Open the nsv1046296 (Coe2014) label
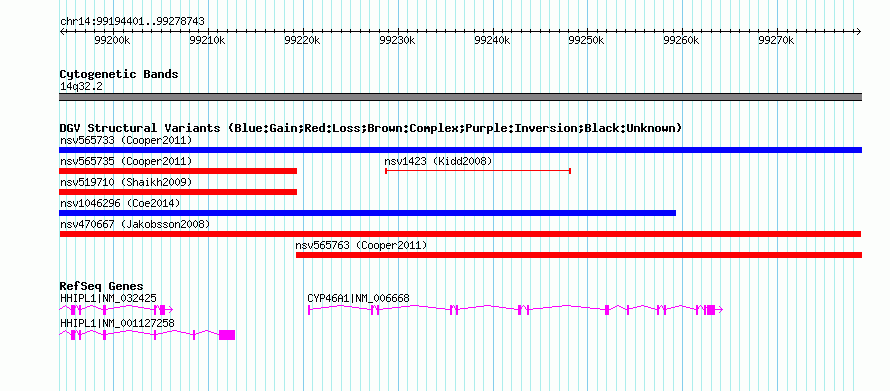890x391 pixels. click(x=120, y=203)
